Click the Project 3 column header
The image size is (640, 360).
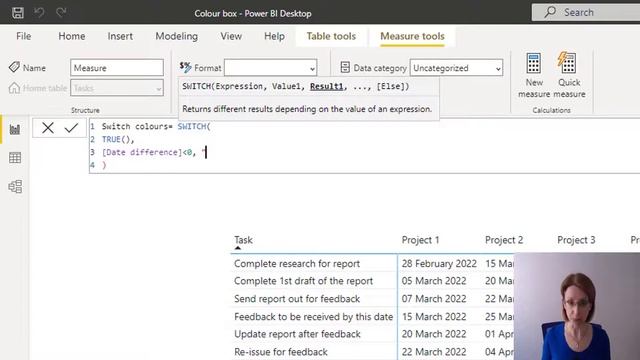coord(576,240)
